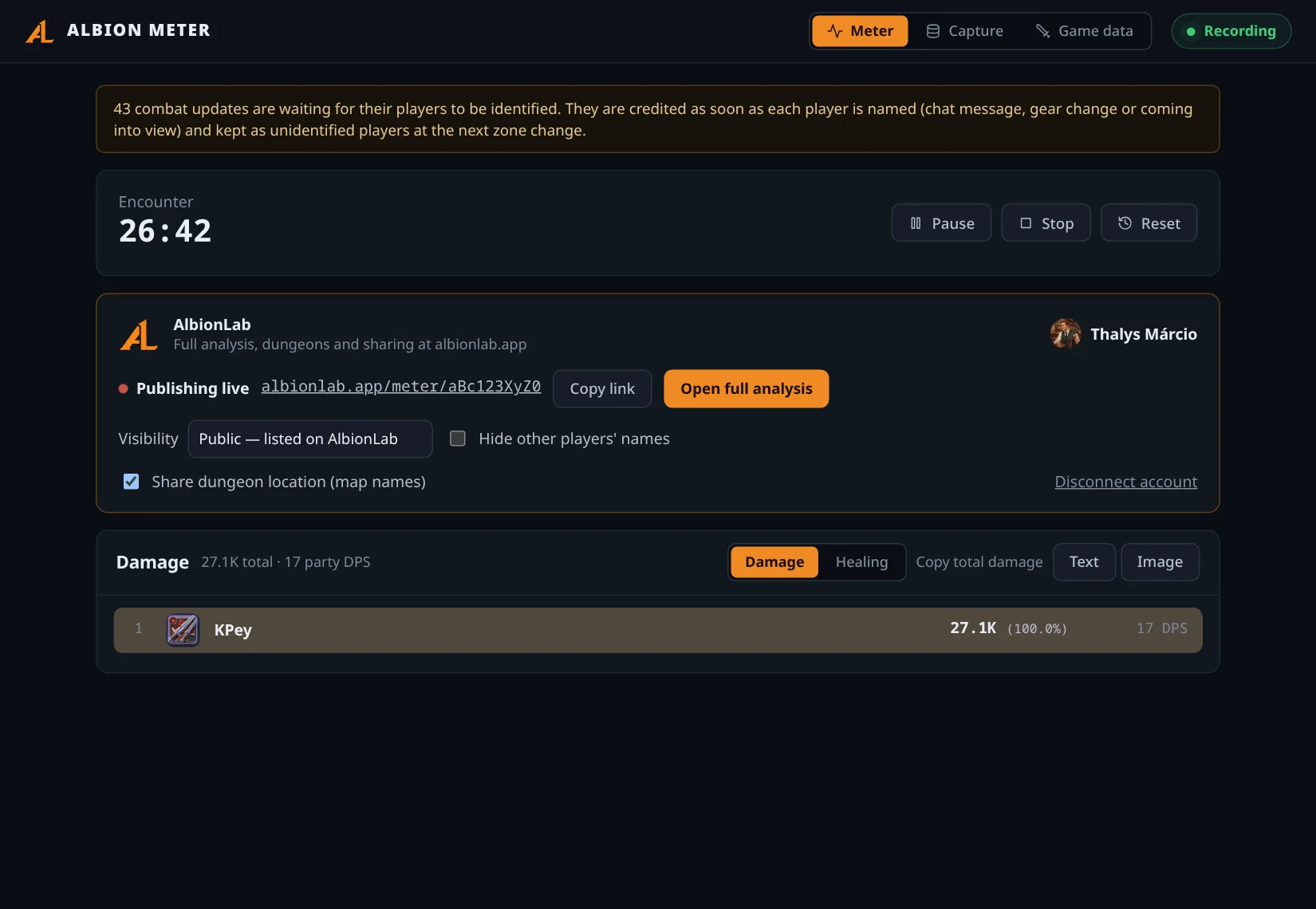
Task: Click the Thalys Márcio account name
Action: tap(1143, 334)
